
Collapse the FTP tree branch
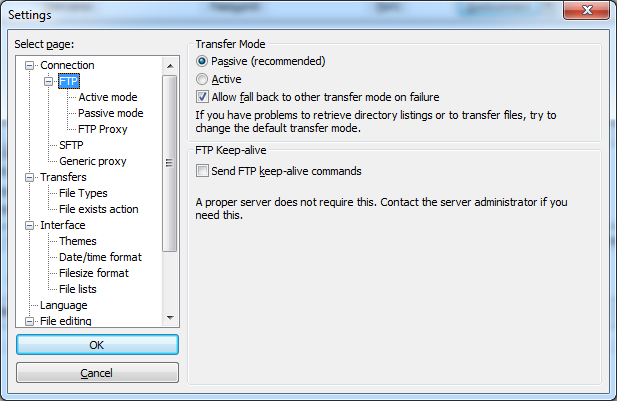click(47, 81)
